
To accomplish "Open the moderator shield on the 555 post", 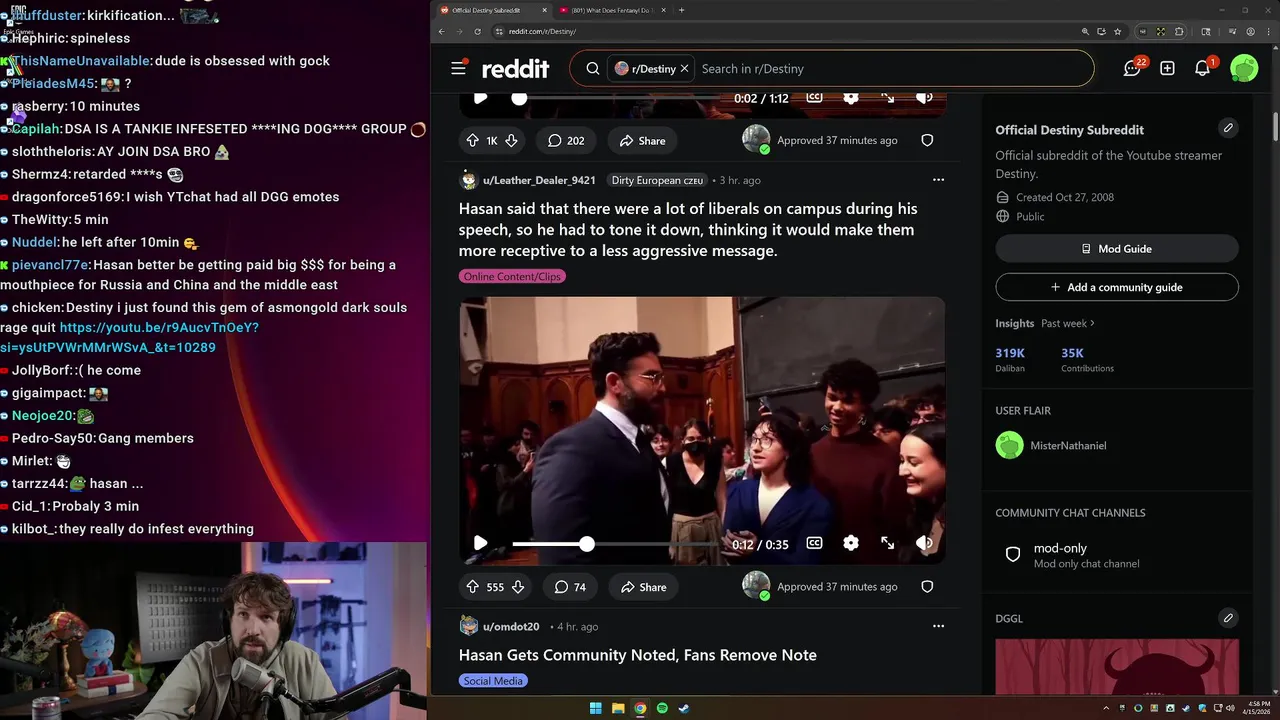I will [927, 587].
